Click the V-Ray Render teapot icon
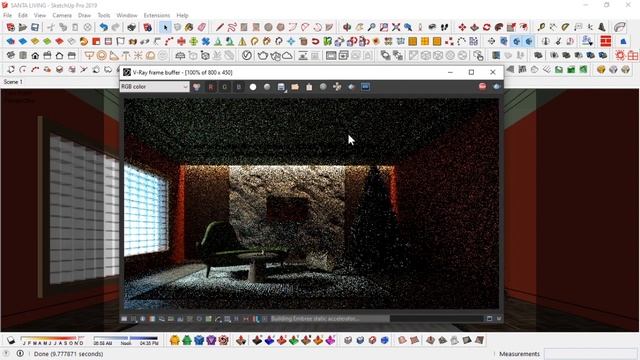This screenshot has width=640, height=360. pos(262,55)
